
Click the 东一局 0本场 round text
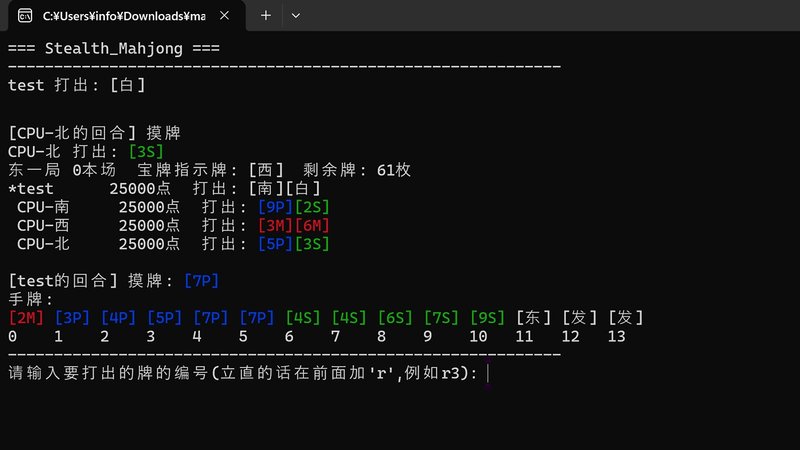point(62,170)
